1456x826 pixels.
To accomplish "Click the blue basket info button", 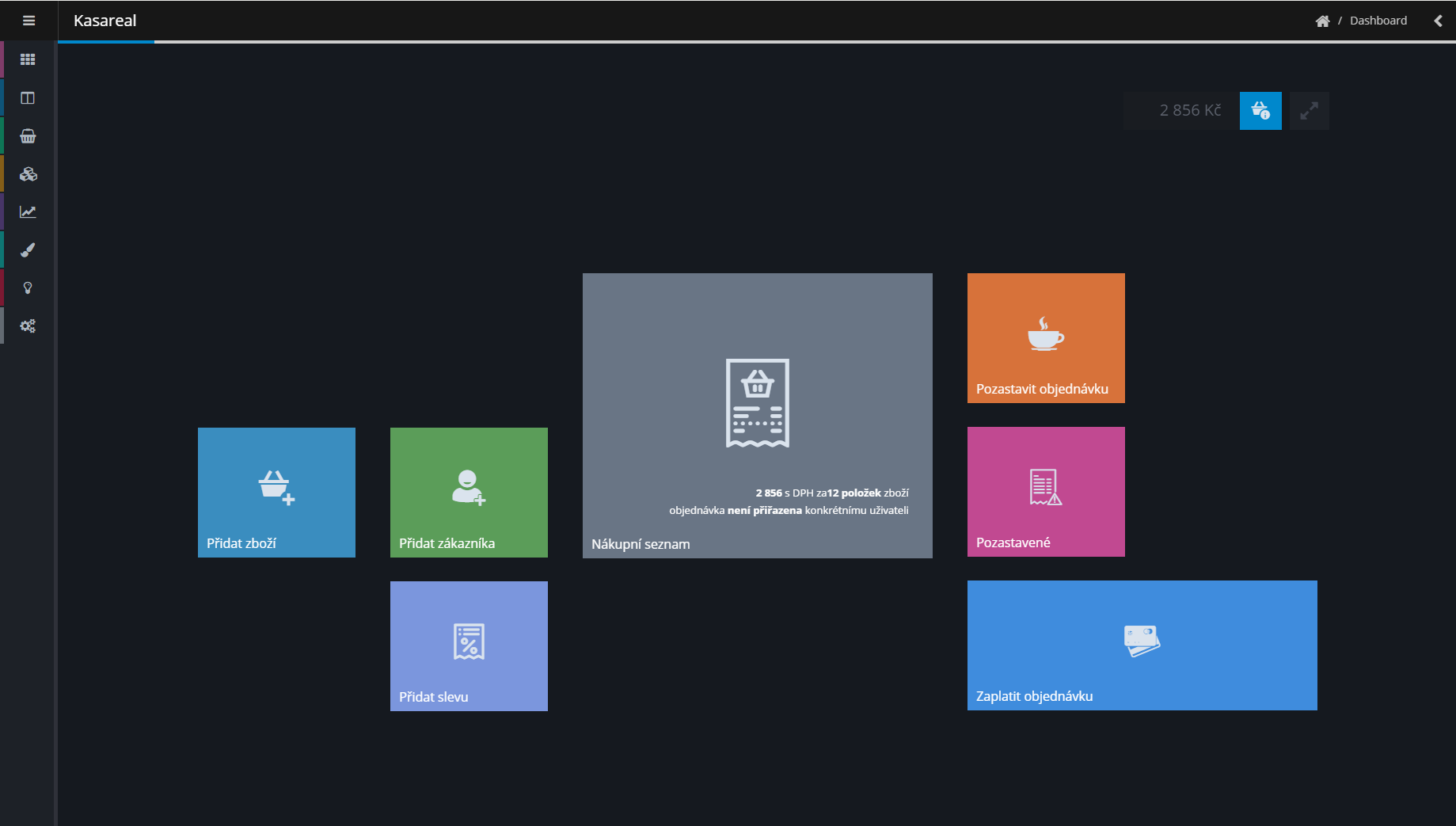I will coord(1260,111).
